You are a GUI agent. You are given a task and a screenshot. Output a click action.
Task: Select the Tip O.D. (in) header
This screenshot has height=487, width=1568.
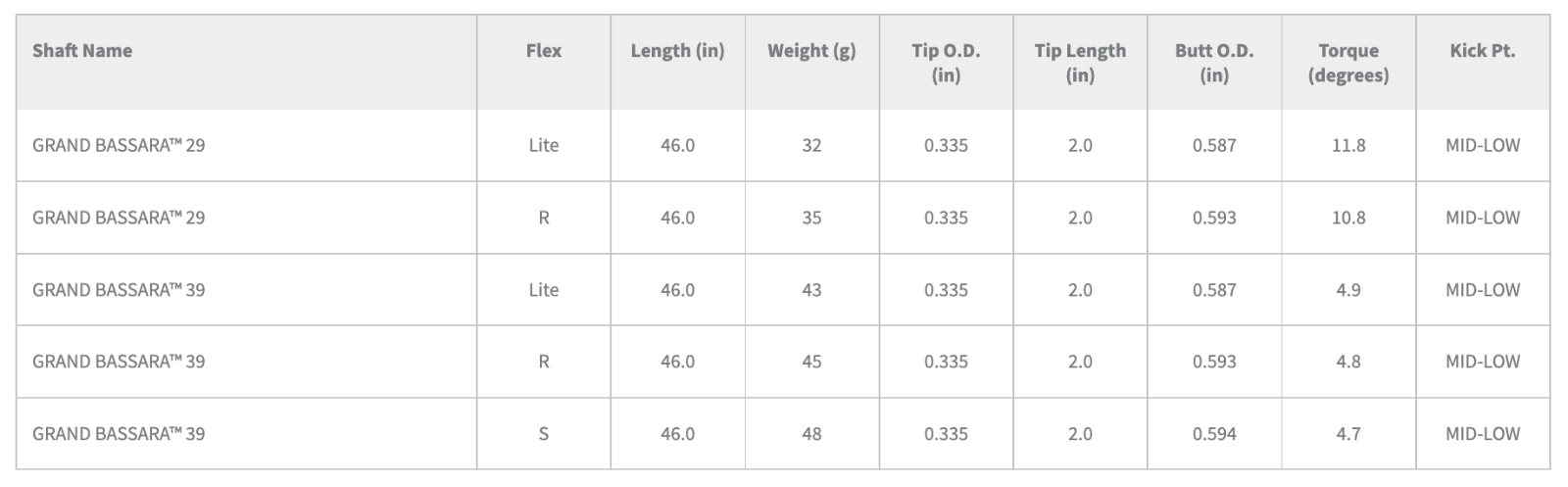point(946,63)
